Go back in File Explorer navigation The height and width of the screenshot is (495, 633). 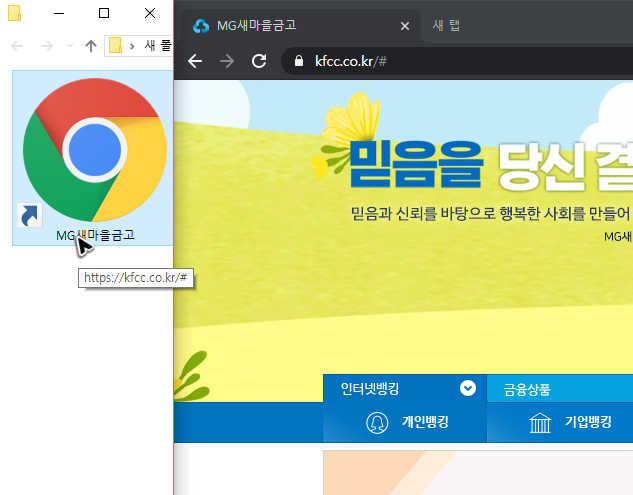[17, 46]
